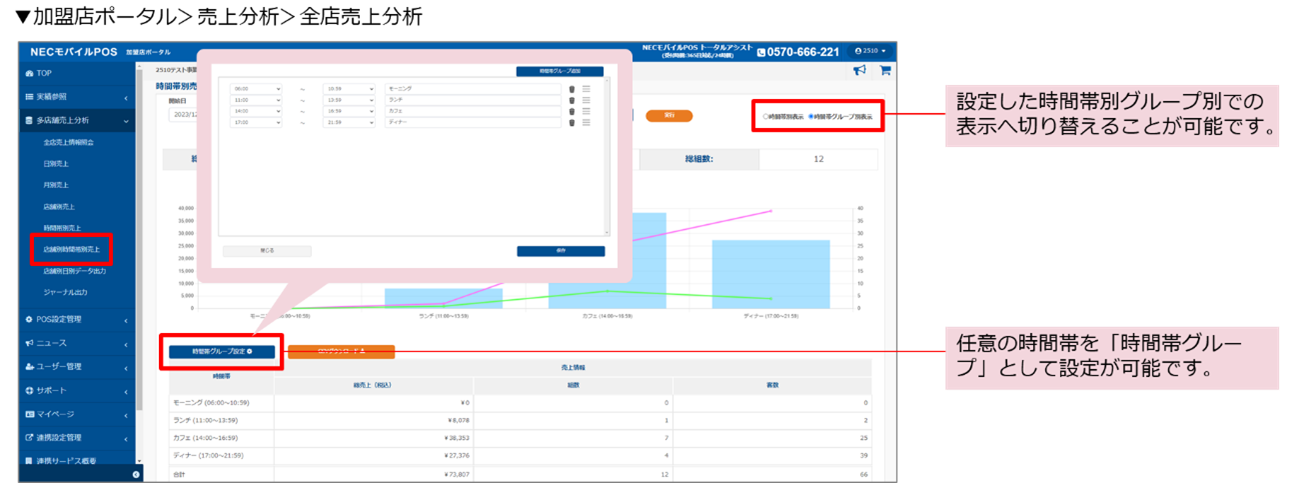Image resolution: width=1299 pixels, height=483 pixels.
Task: Open 日別売上 submenu item
Action: (56, 164)
